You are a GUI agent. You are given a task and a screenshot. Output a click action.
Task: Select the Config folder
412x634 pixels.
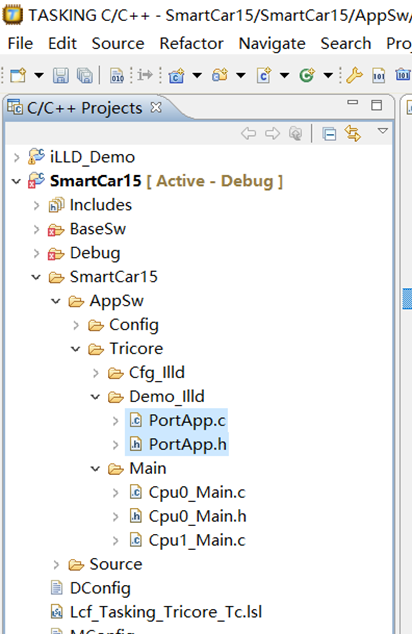[134, 325]
